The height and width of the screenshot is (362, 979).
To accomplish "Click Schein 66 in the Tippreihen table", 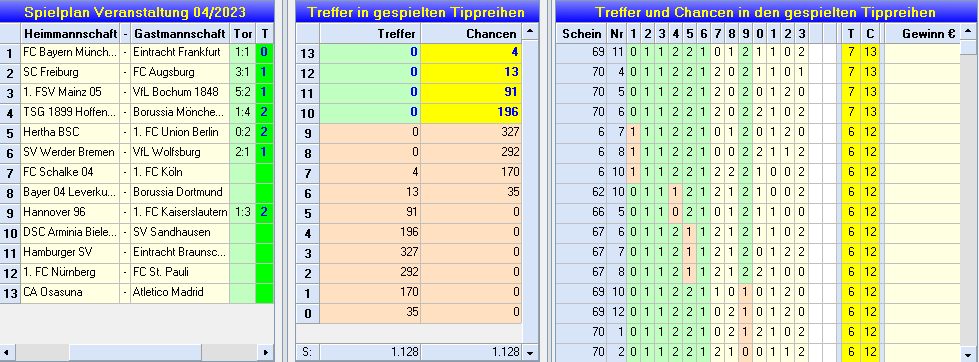I will [x=581, y=213].
